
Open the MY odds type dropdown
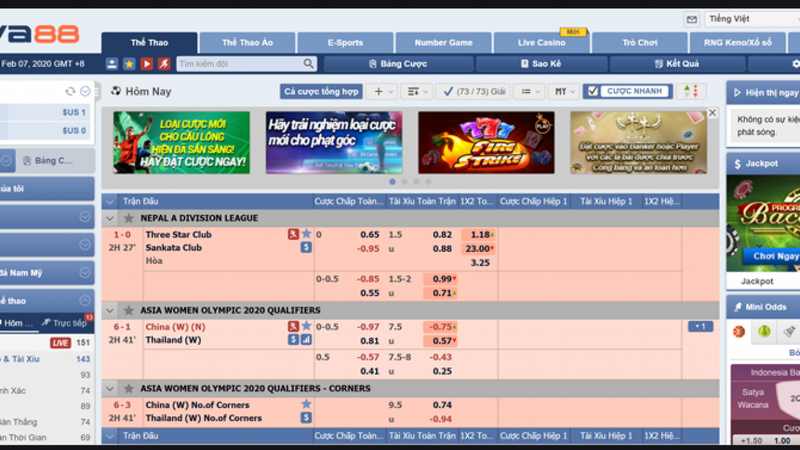tap(565, 91)
